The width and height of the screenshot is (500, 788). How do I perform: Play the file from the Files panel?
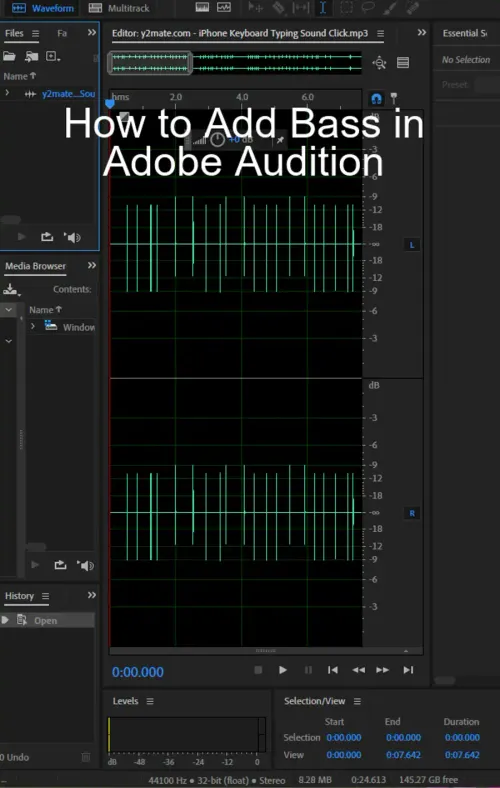coord(22,236)
